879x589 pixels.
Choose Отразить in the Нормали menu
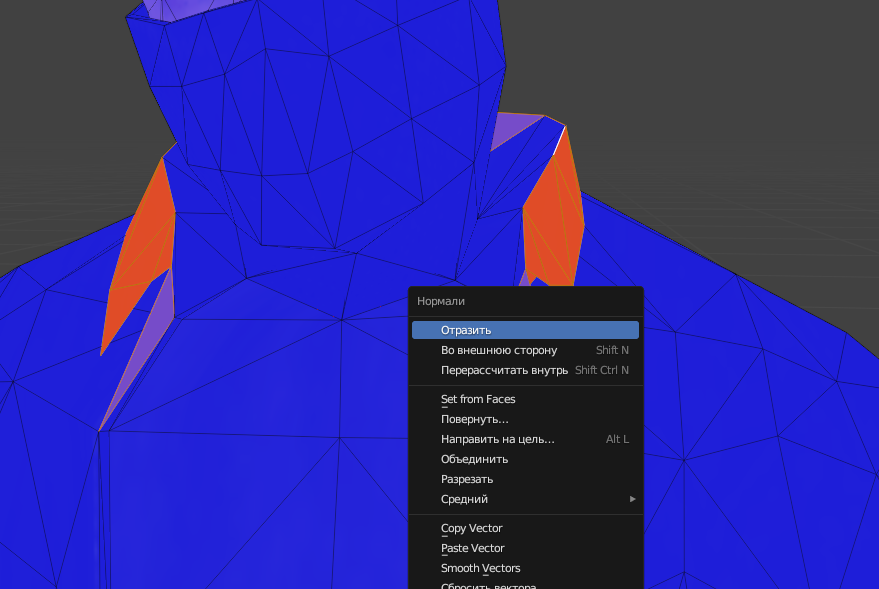pos(466,330)
